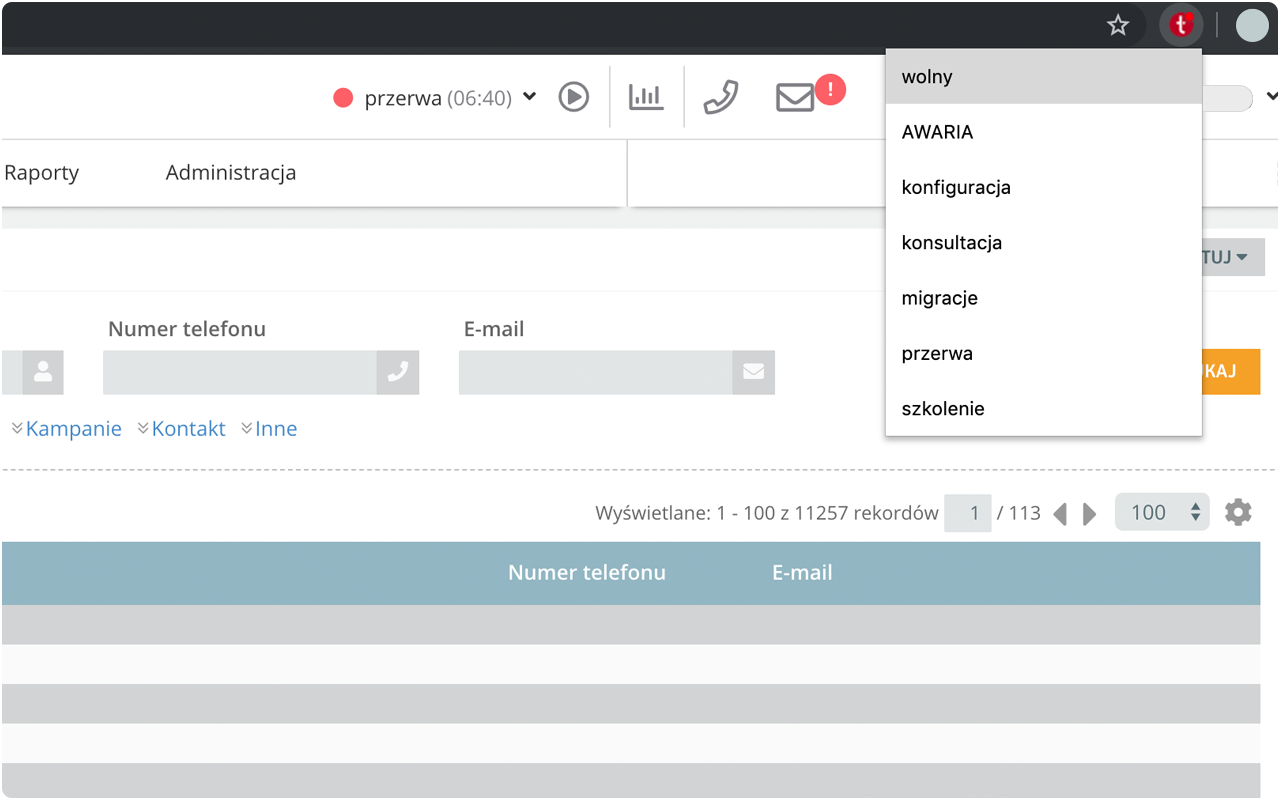Image resolution: width=1280 pixels, height=800 pixels.
Task: Choose konsultacja from the status menu
Action: click(x=1043, y=243)
